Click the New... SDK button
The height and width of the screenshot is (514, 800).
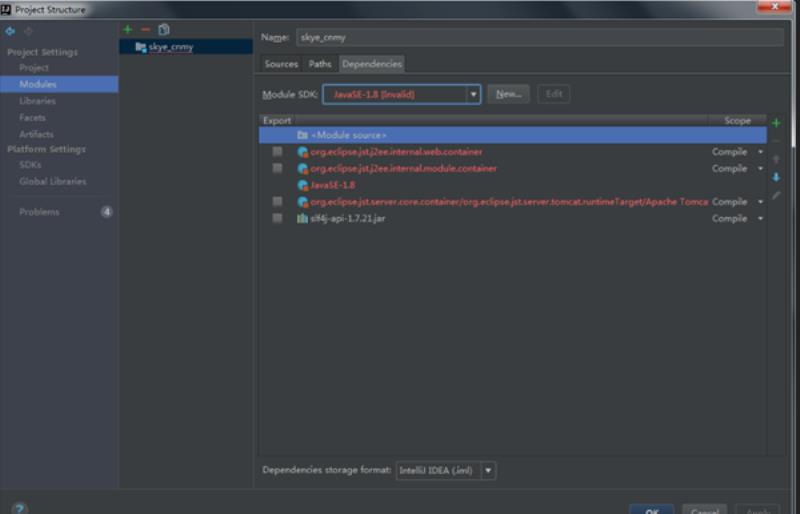[x=508, y=94]
